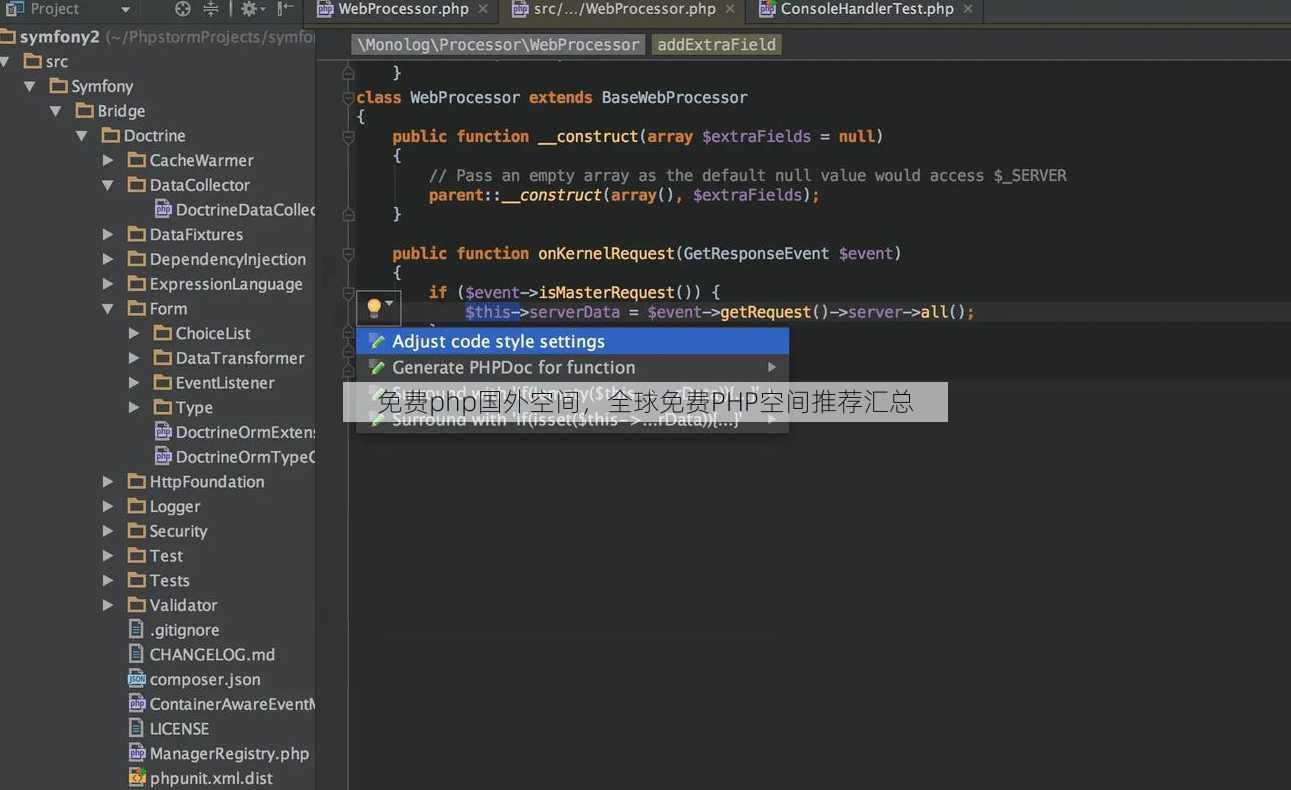Image resolution: width=1291 pixels, height=790 pixels.
Task: Click the ManagerRegistry.php file icon
Action: (x=137, y=753)
